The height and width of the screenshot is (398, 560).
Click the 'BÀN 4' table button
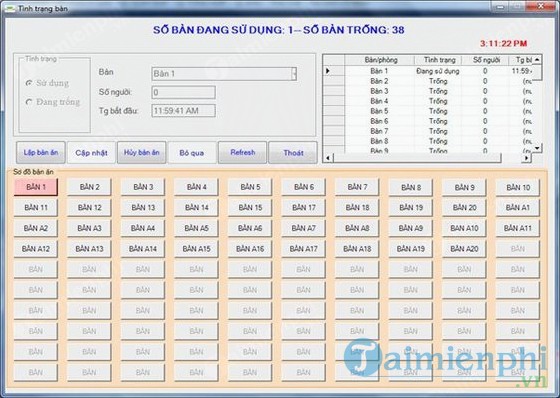click(x=196, y=187)
